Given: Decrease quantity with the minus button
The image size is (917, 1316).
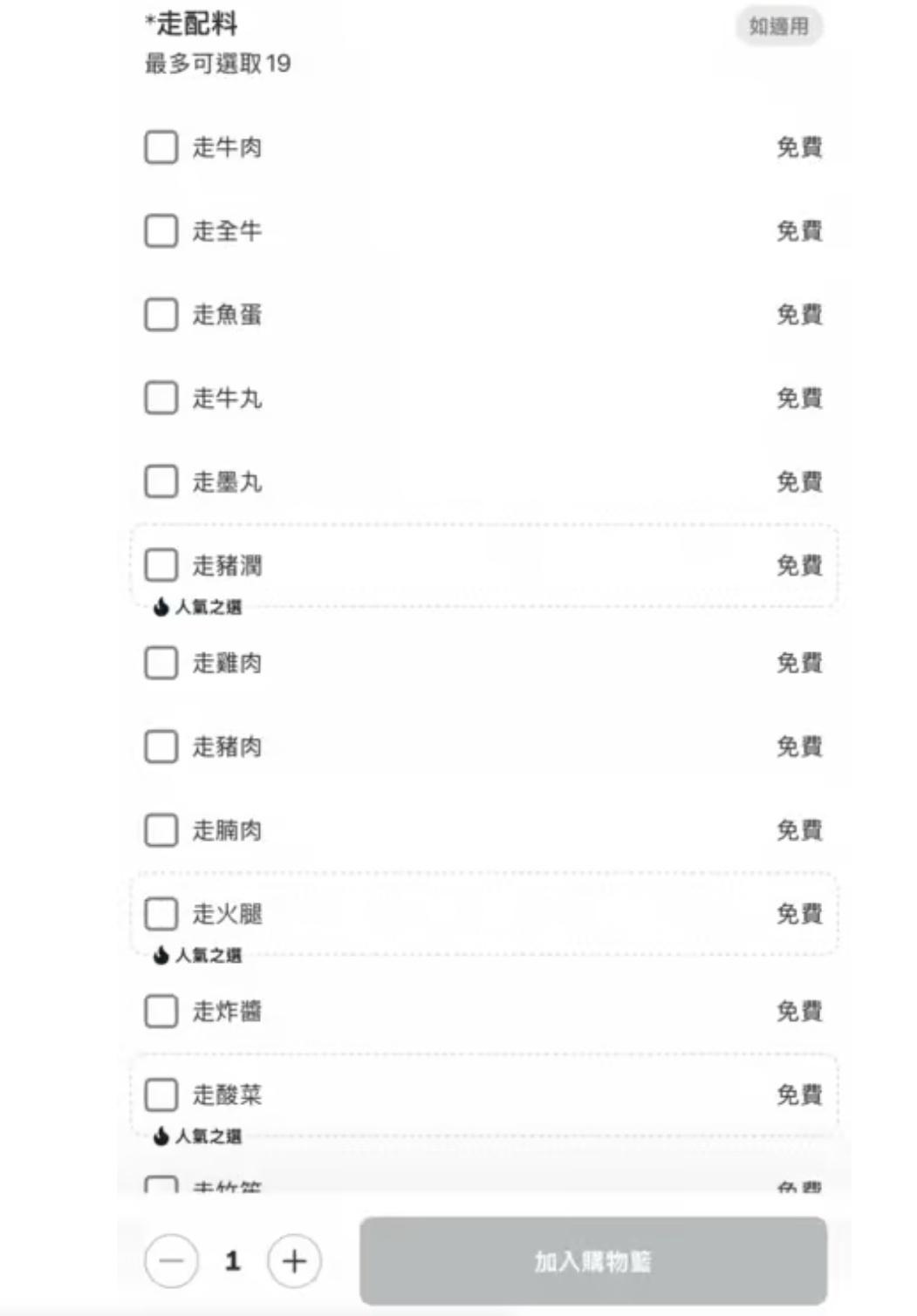Looking at the screenshot, I should pyautogui.click(x=171, y=1261).
